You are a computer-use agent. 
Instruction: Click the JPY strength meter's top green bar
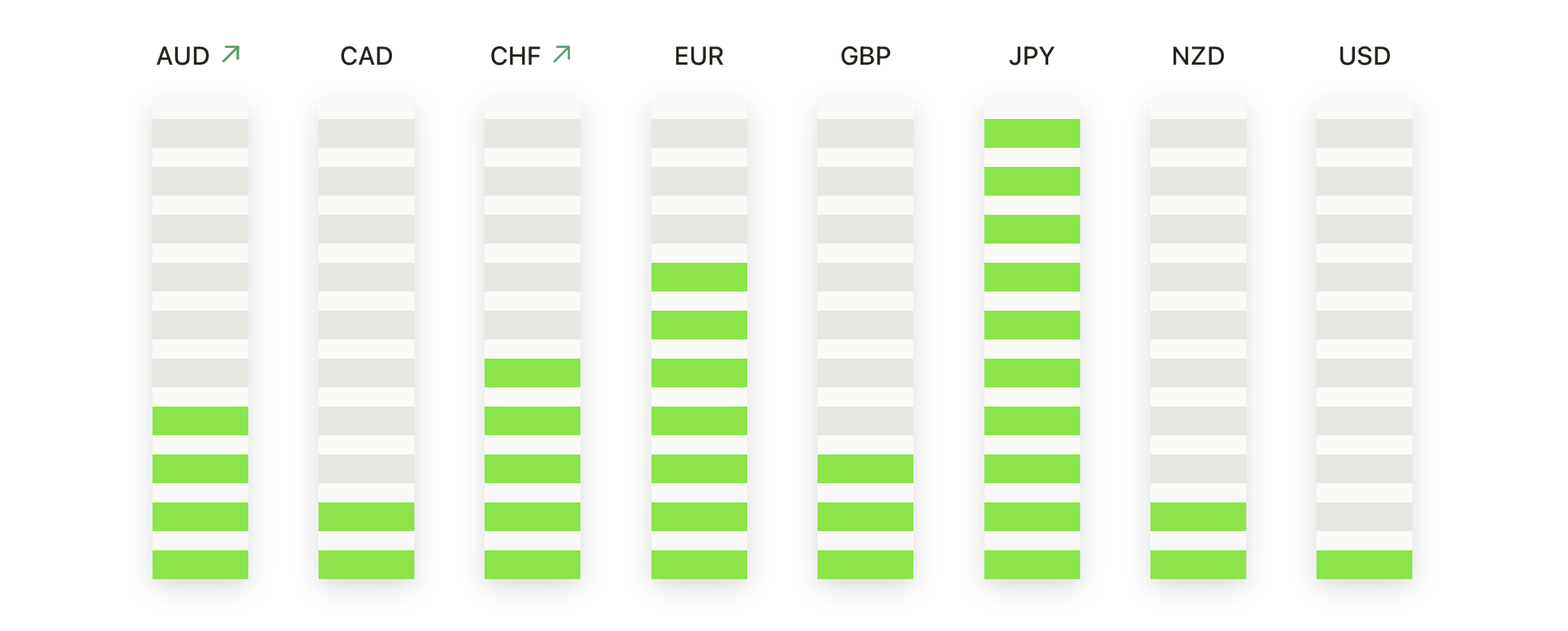[x=1032, y=133]
